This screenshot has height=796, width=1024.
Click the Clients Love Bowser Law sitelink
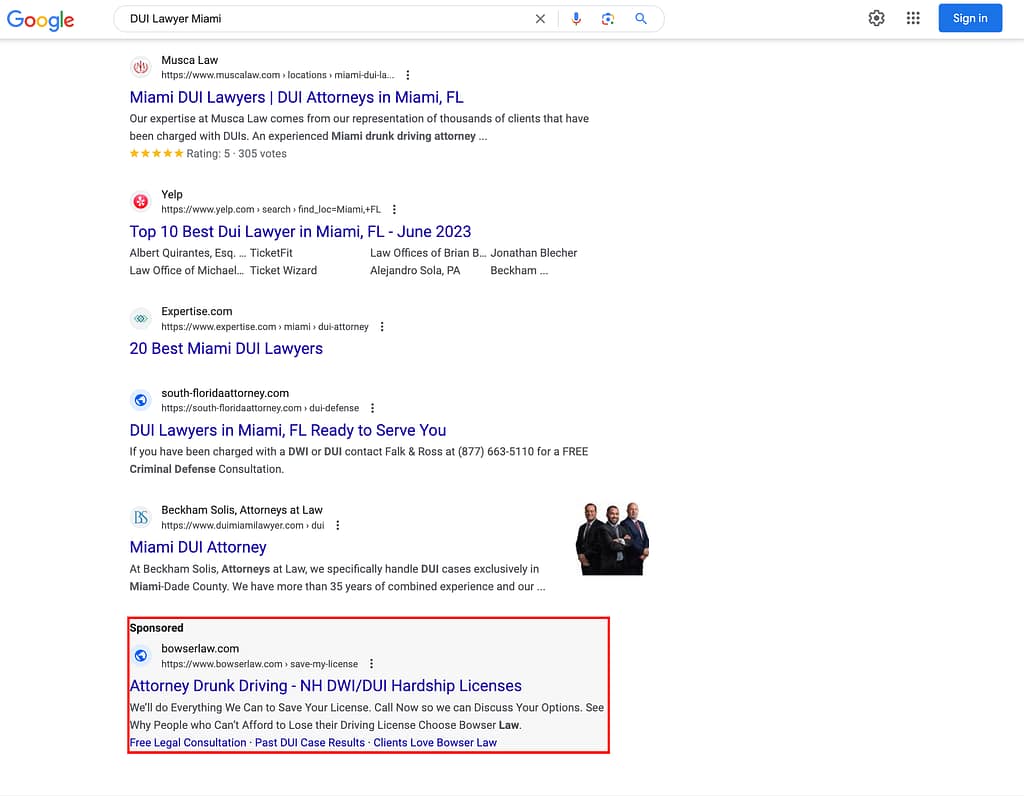click(435, 742)
